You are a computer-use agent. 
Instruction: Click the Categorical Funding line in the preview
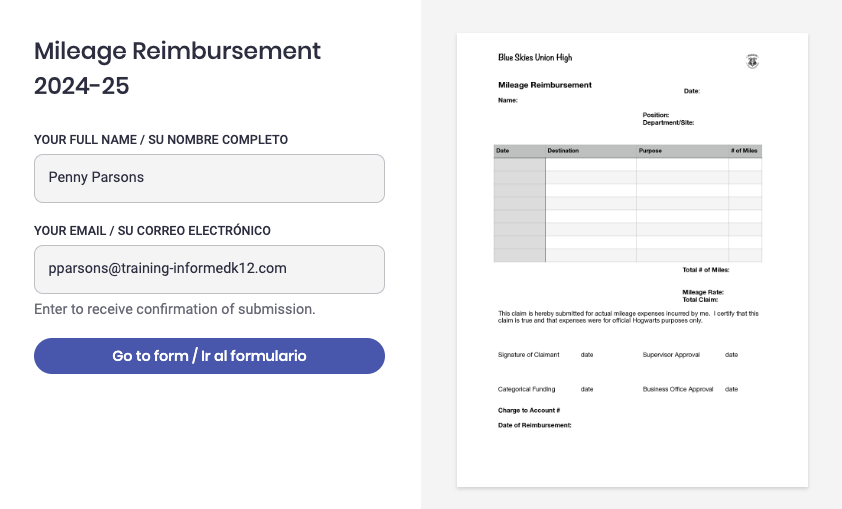tap(526, 389)
